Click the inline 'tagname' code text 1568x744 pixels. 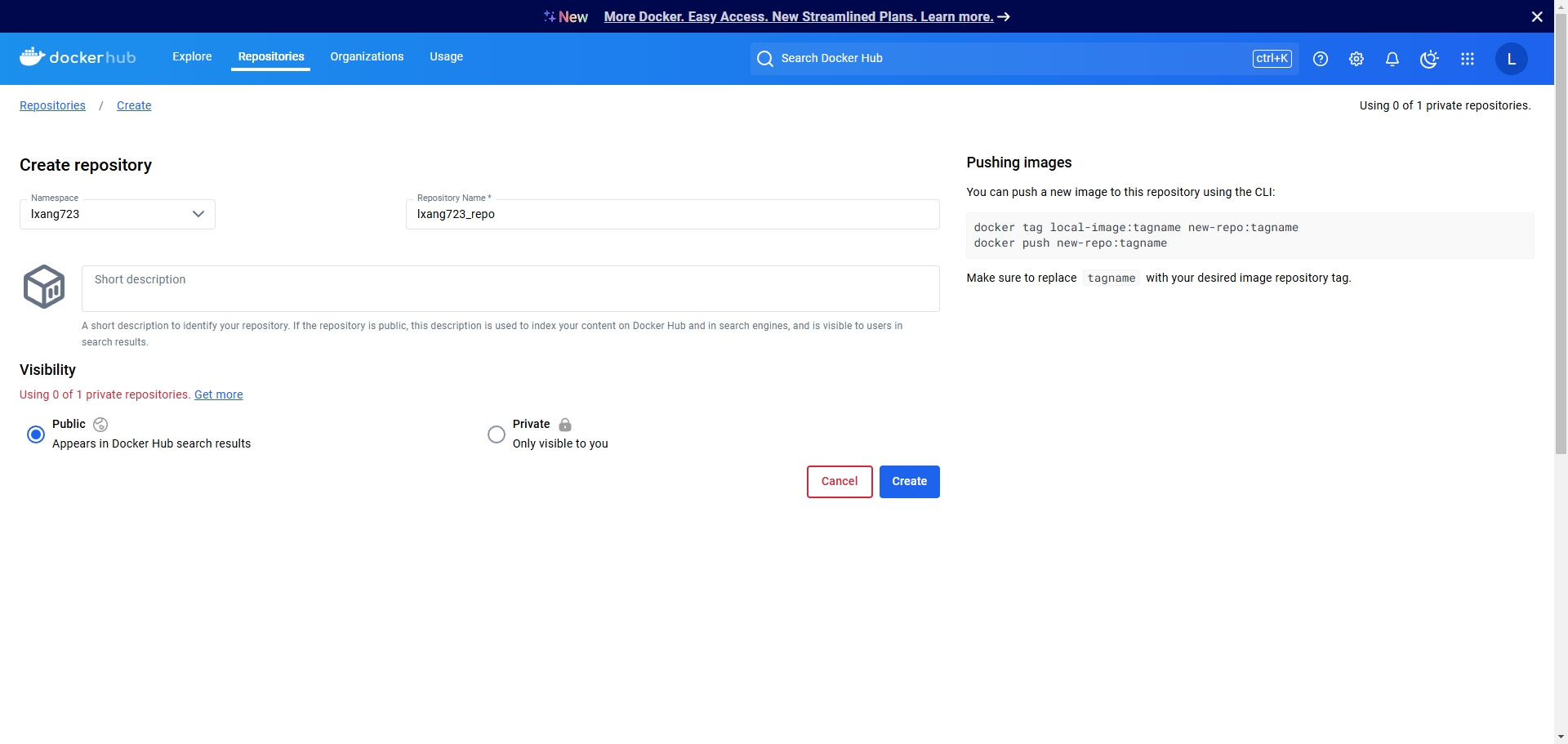point(1111,278)
